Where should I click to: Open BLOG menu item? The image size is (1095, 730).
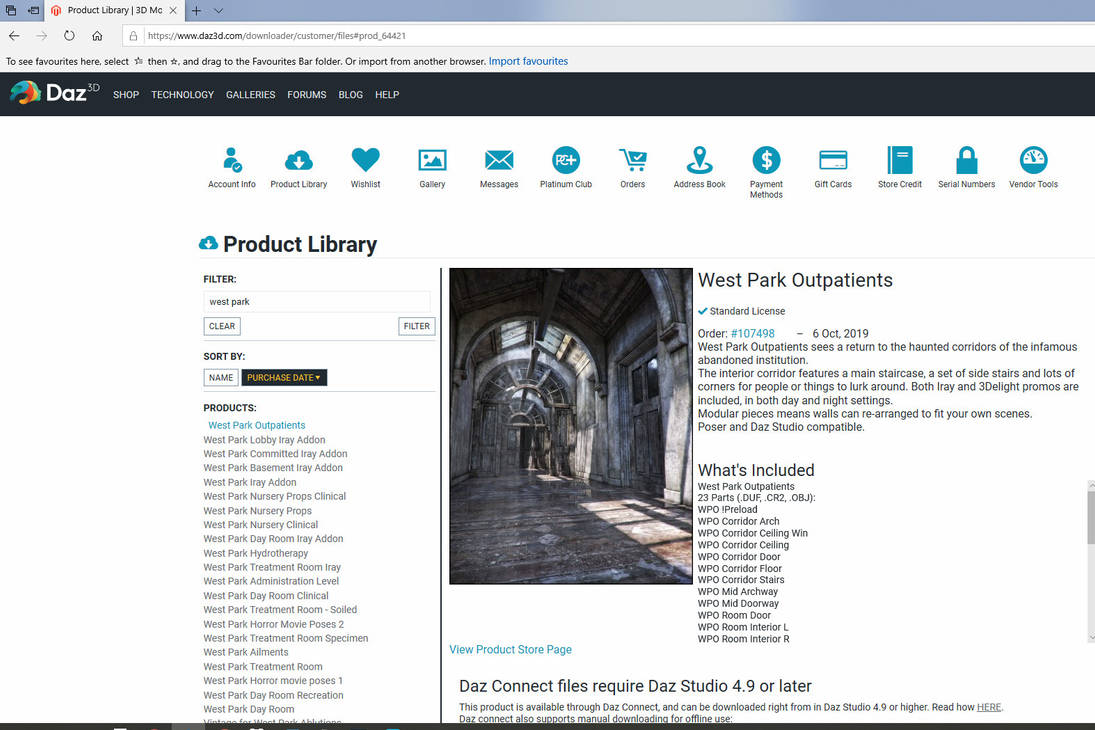[351, 94]
